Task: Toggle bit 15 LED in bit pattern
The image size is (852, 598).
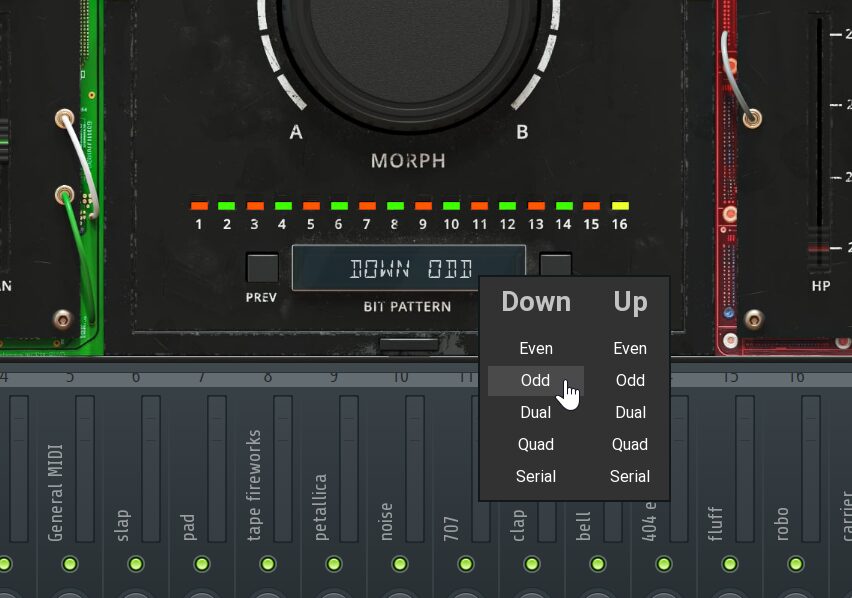Action: (x=592, y=206)
